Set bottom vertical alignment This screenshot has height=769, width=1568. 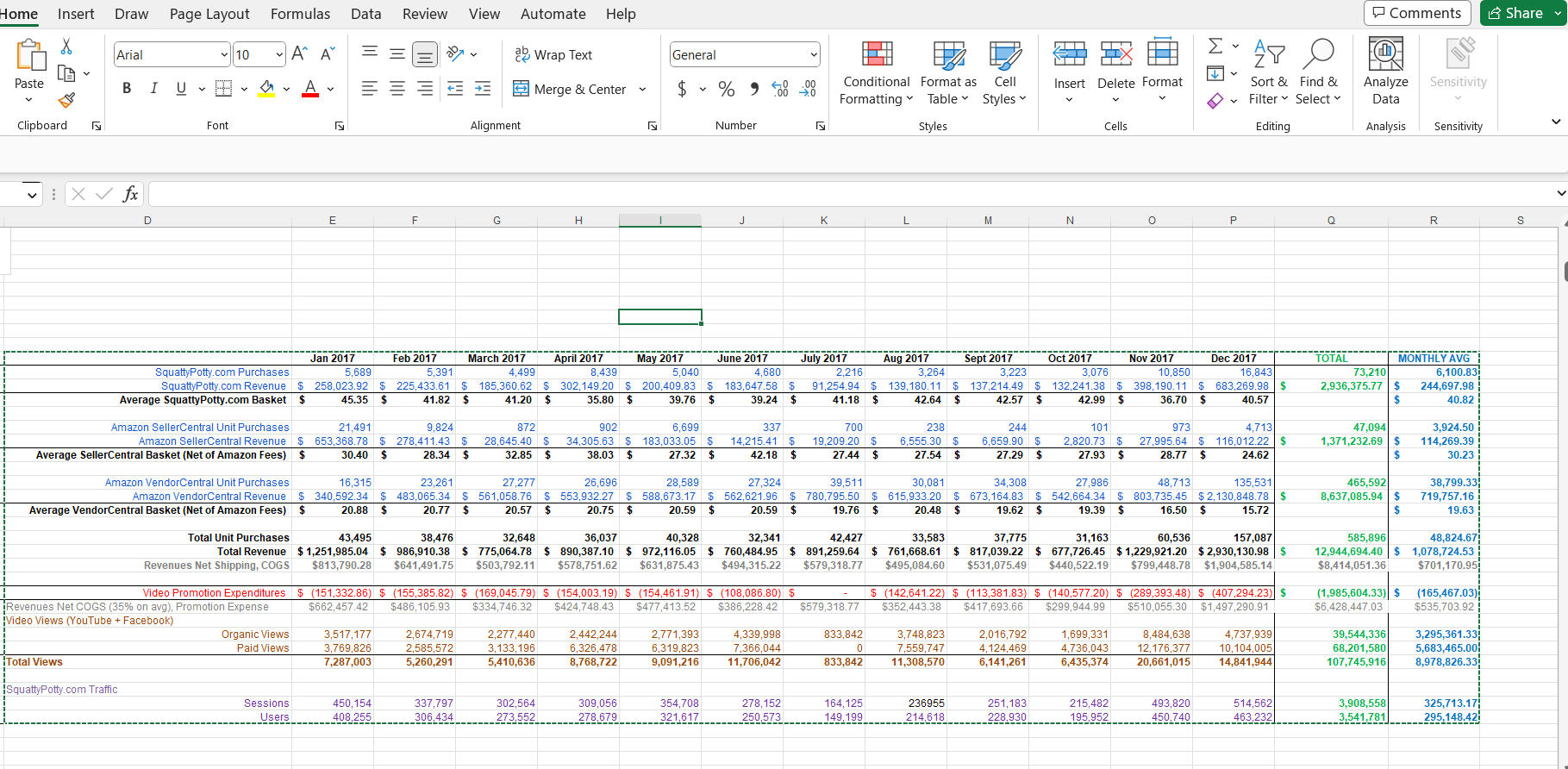click(x=425, y=54)
